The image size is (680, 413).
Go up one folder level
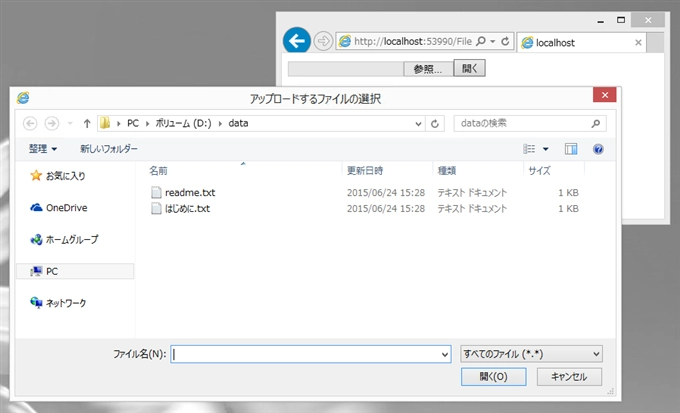pos(87,124)
